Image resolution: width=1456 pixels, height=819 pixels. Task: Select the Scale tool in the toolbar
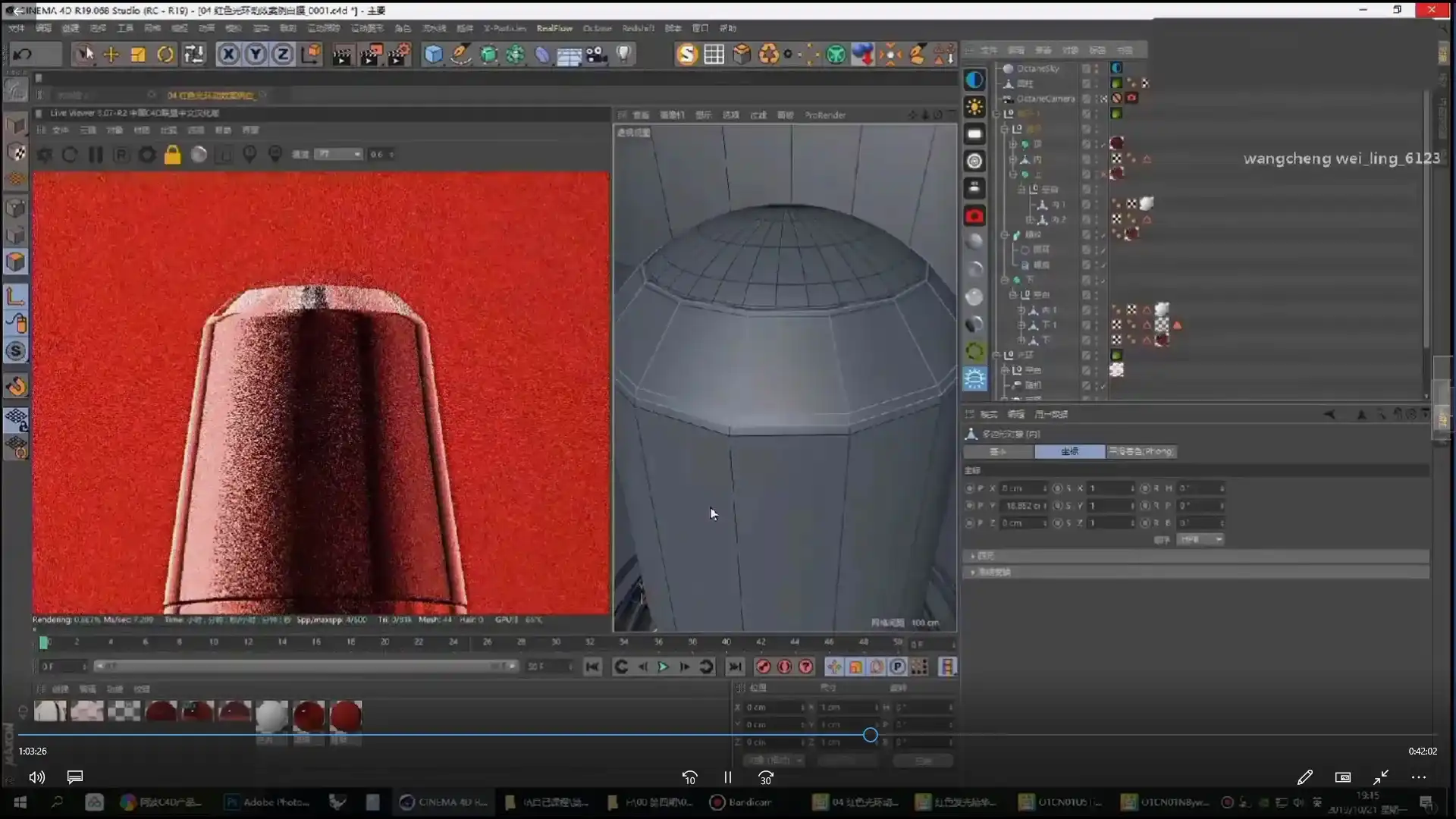(x=138, y=54)
